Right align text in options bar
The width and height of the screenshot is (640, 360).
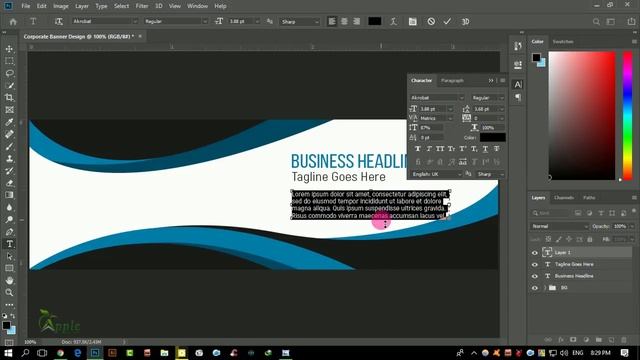(x=356, y=22)
